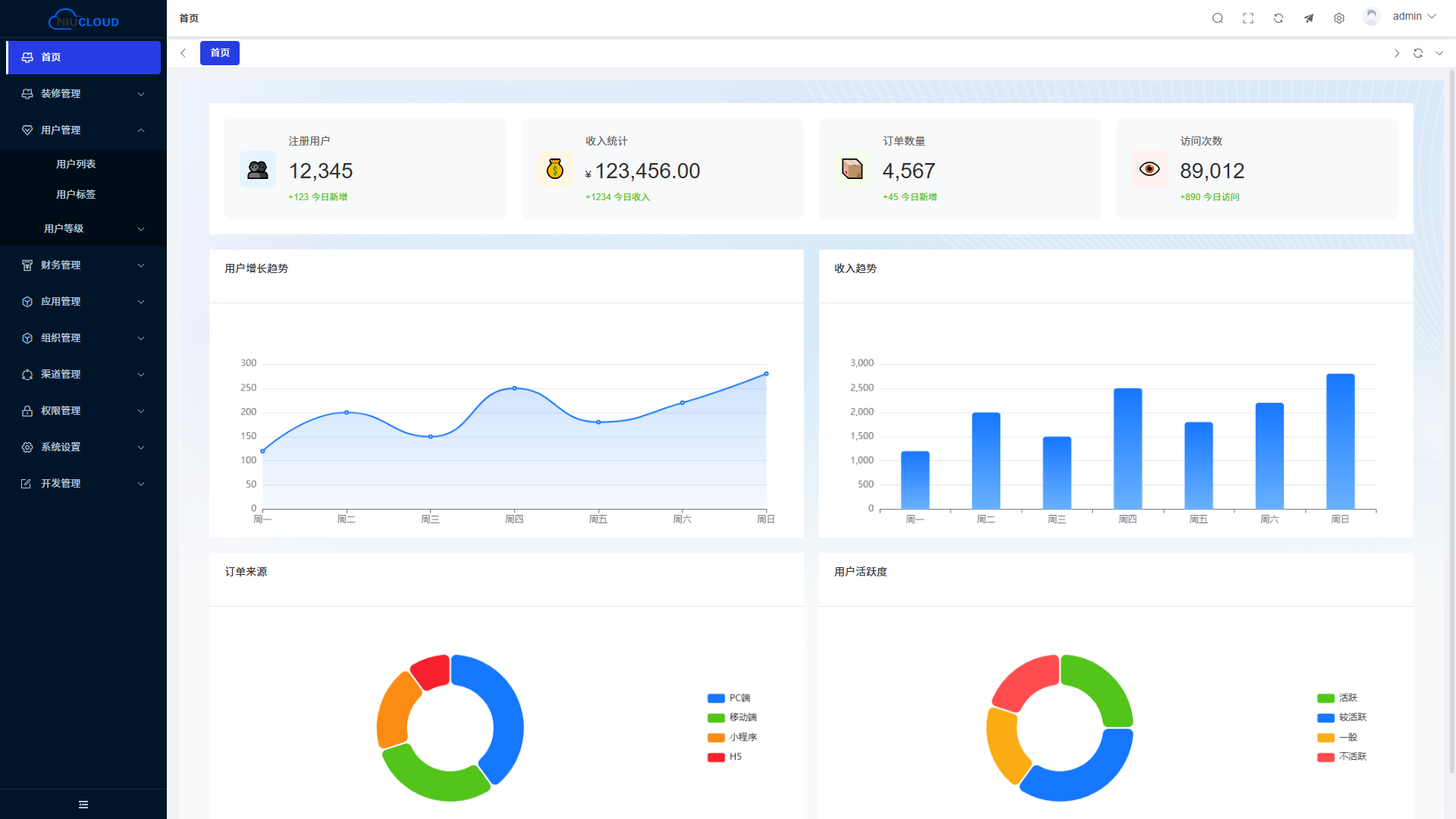The height and width of the screenshot is (819, 1456).
Task: Toggle 移动端 legend item
Action: (x=733, y=717)
